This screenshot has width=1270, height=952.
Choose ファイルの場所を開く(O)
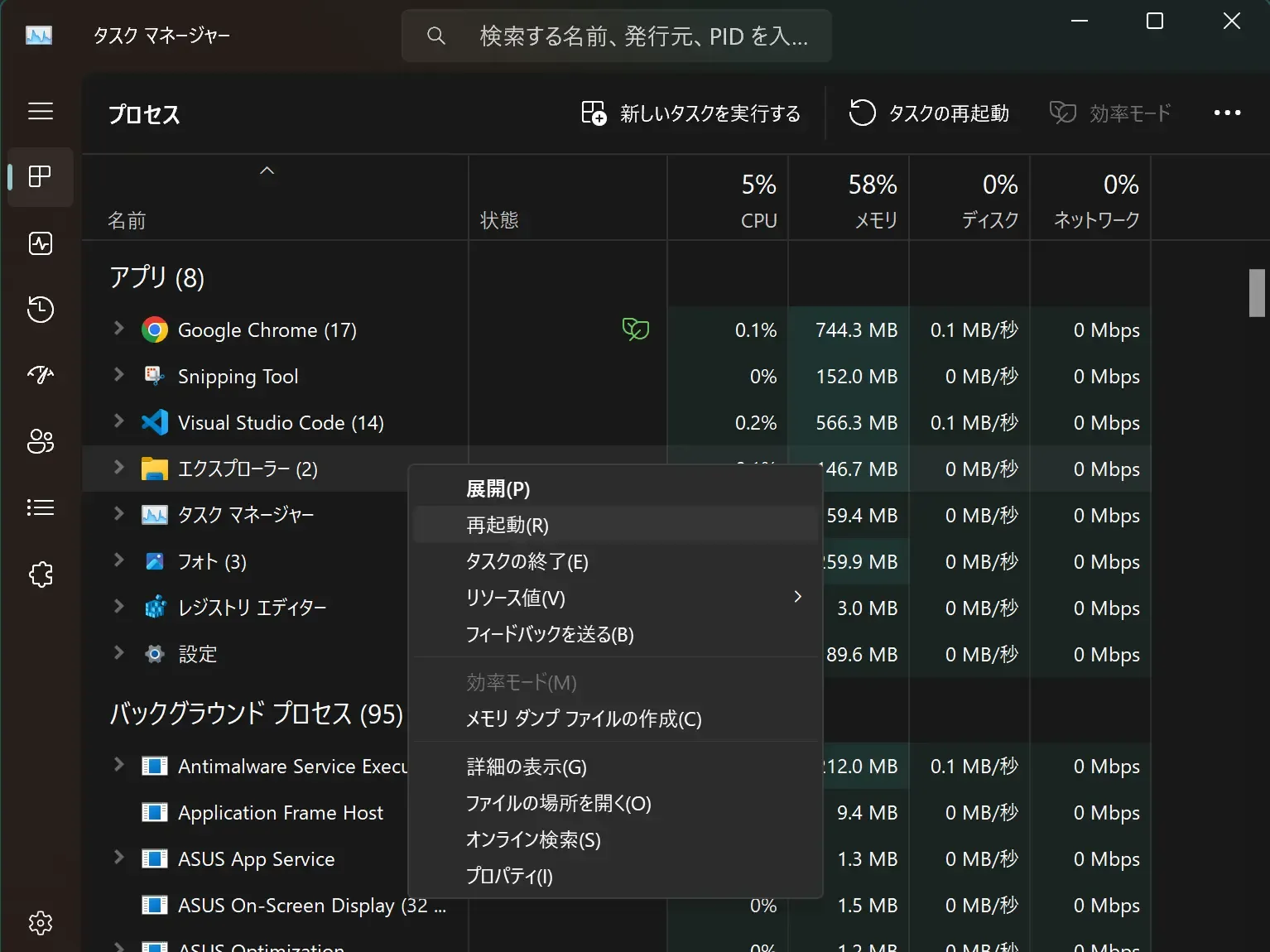coord(616,804)
